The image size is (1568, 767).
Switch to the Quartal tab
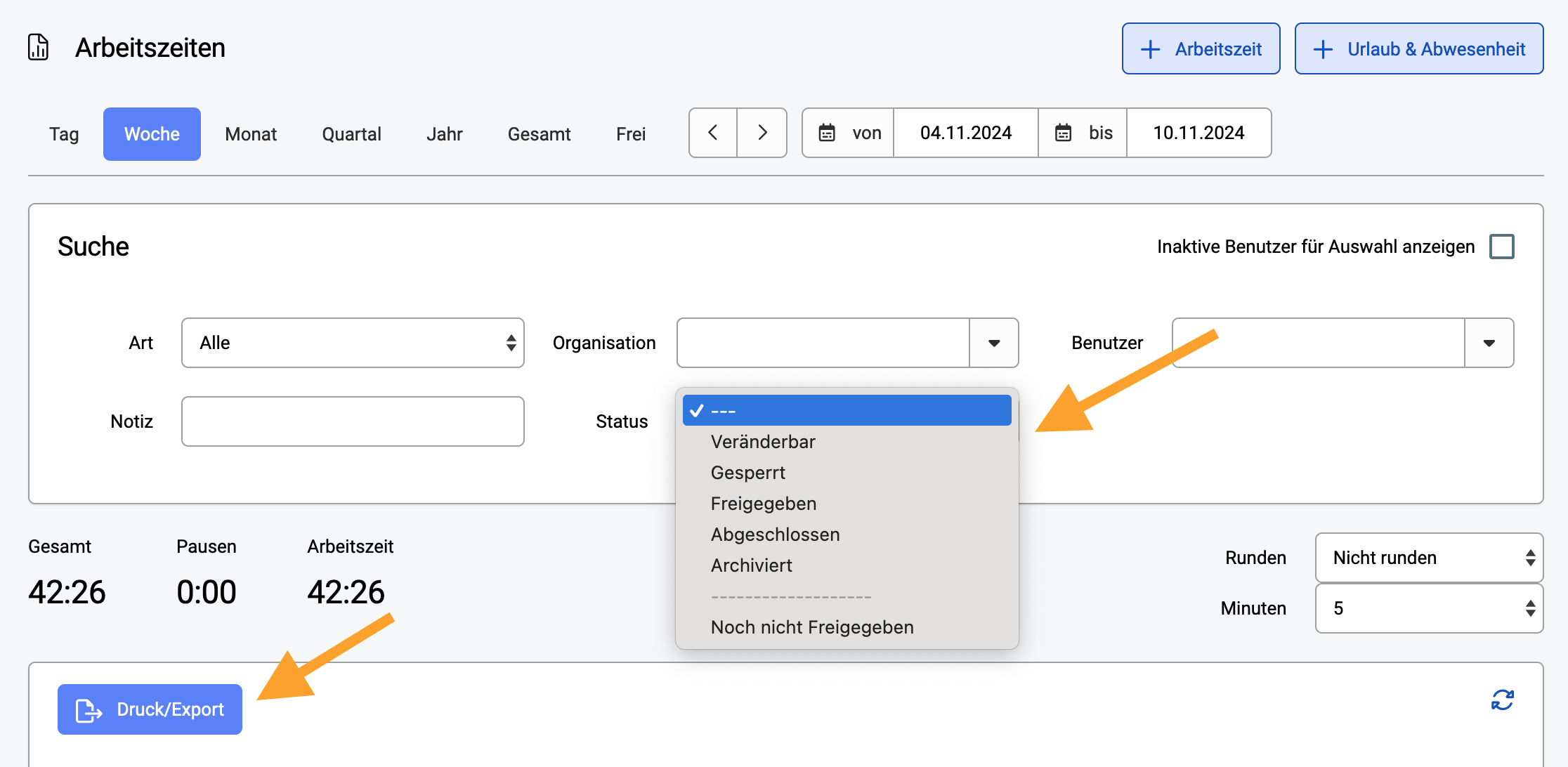click(351, 134)
